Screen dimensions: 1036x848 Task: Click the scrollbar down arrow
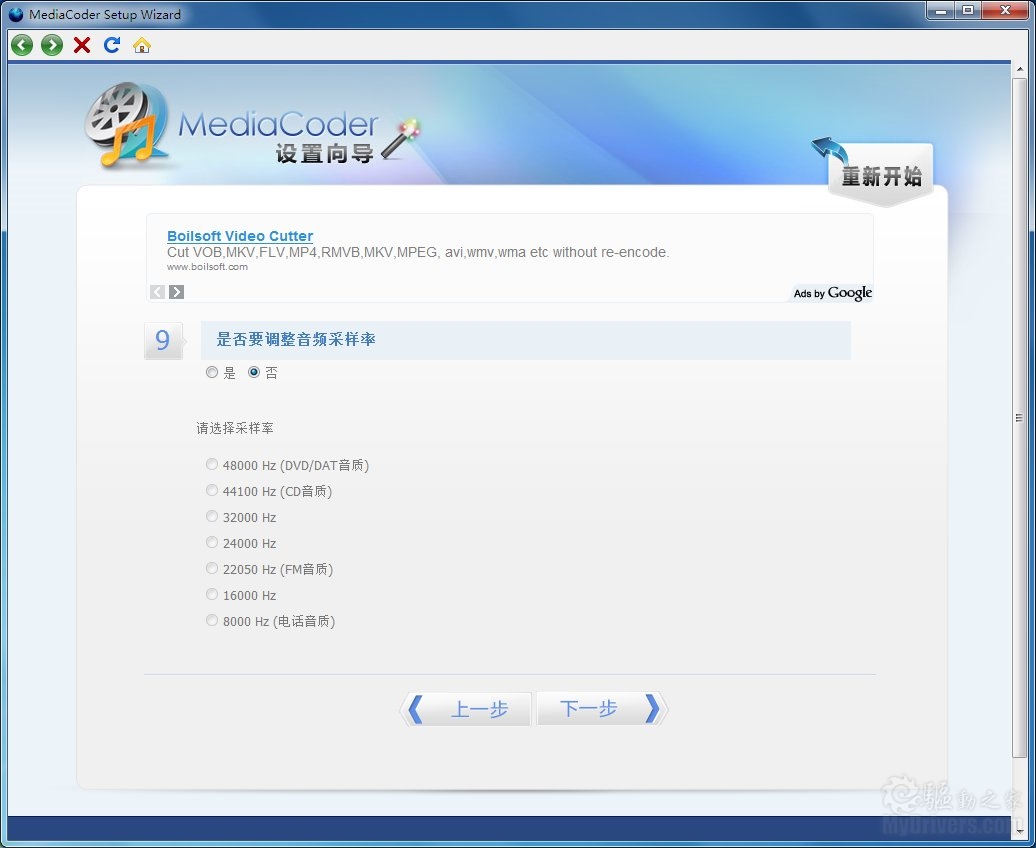(1019, 831)
